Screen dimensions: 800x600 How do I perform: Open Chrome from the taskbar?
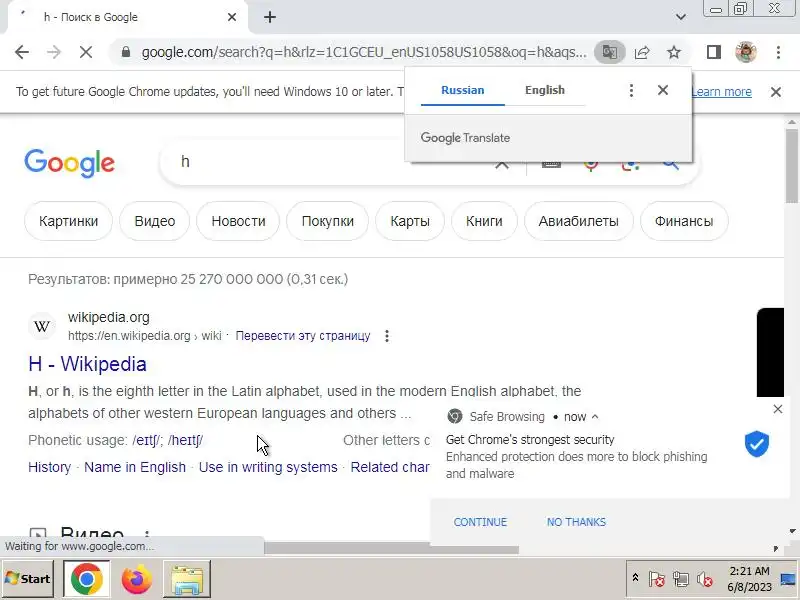[87, 579]
